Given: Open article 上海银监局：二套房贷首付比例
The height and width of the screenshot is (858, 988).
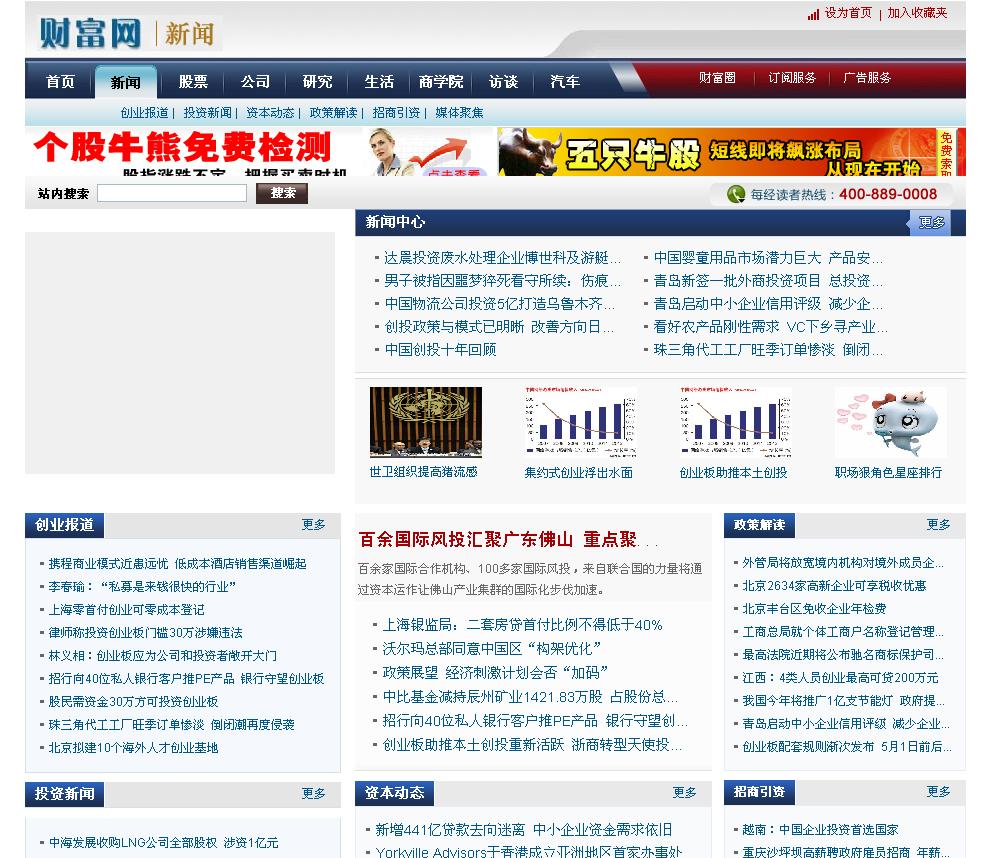Looking at the screenshot, I should (522, 625).
